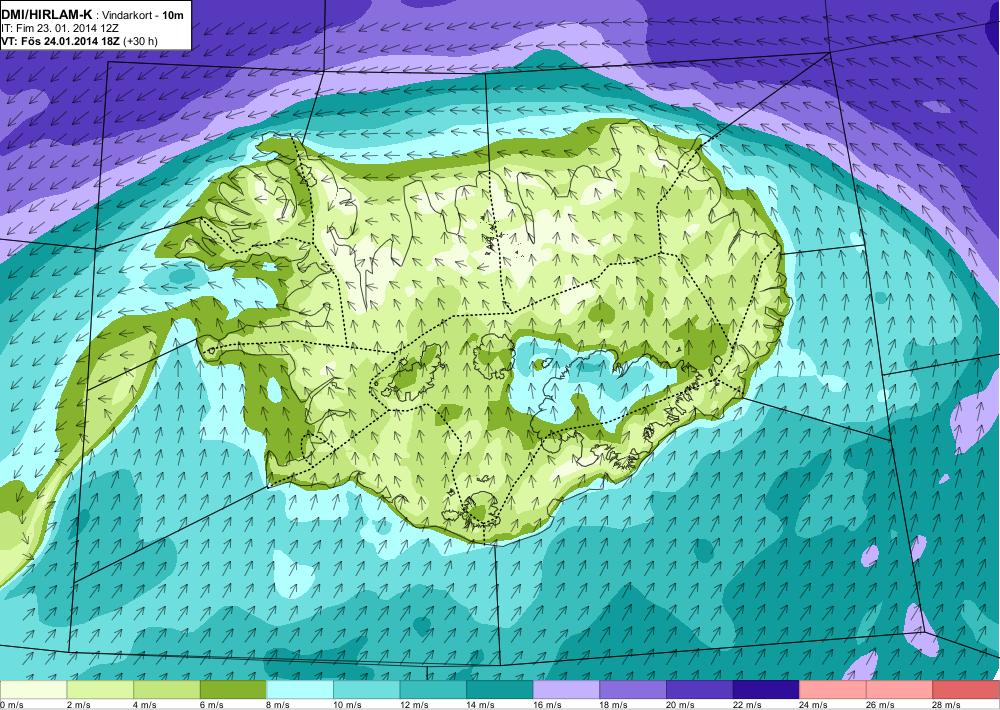
Task: Select the dark teal 14–16 m/s swatch
Action: click(x=499, y=690)
